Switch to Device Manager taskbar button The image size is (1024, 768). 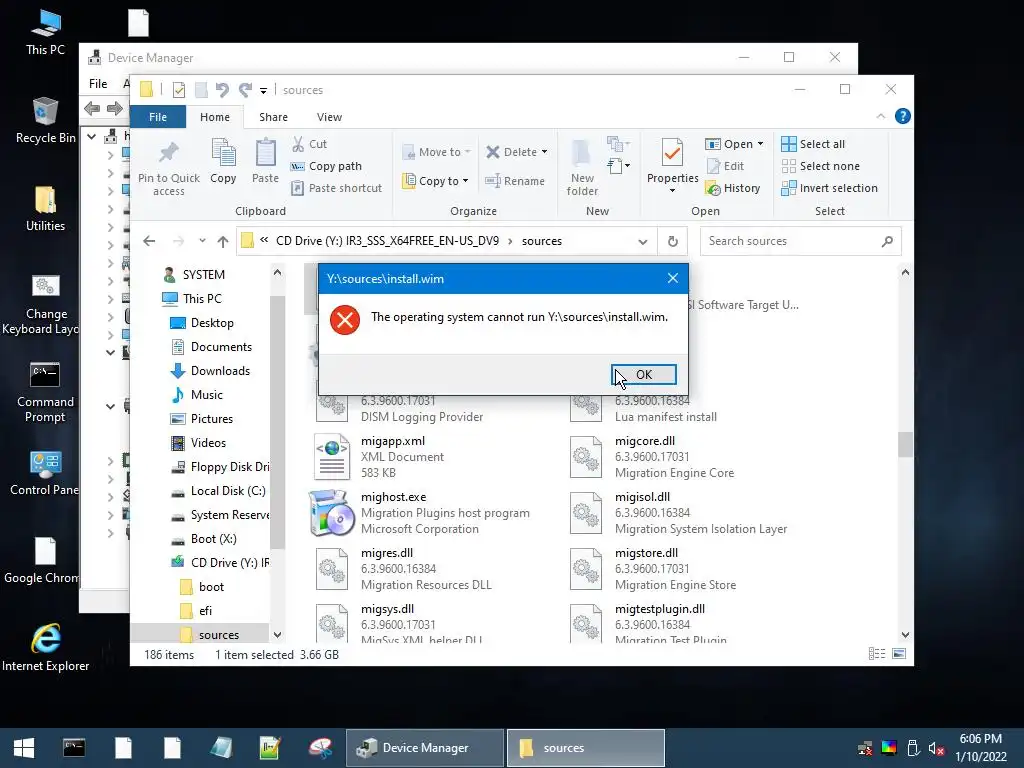424,748
